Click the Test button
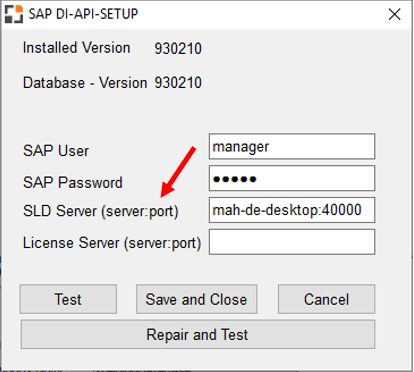The width and height of the screenshot is (414, 372). (x=68, y=299)
